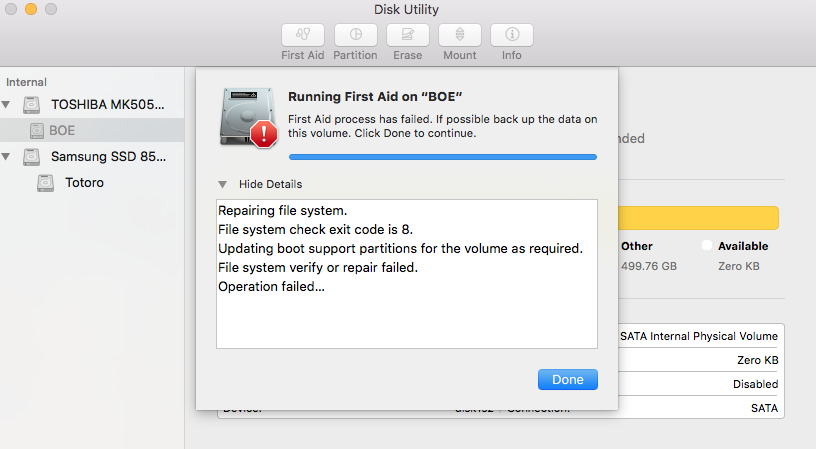This screenshot has height=449, width=816.
Task: Click the Mount toolbar icon
Action: click(460, 34)
